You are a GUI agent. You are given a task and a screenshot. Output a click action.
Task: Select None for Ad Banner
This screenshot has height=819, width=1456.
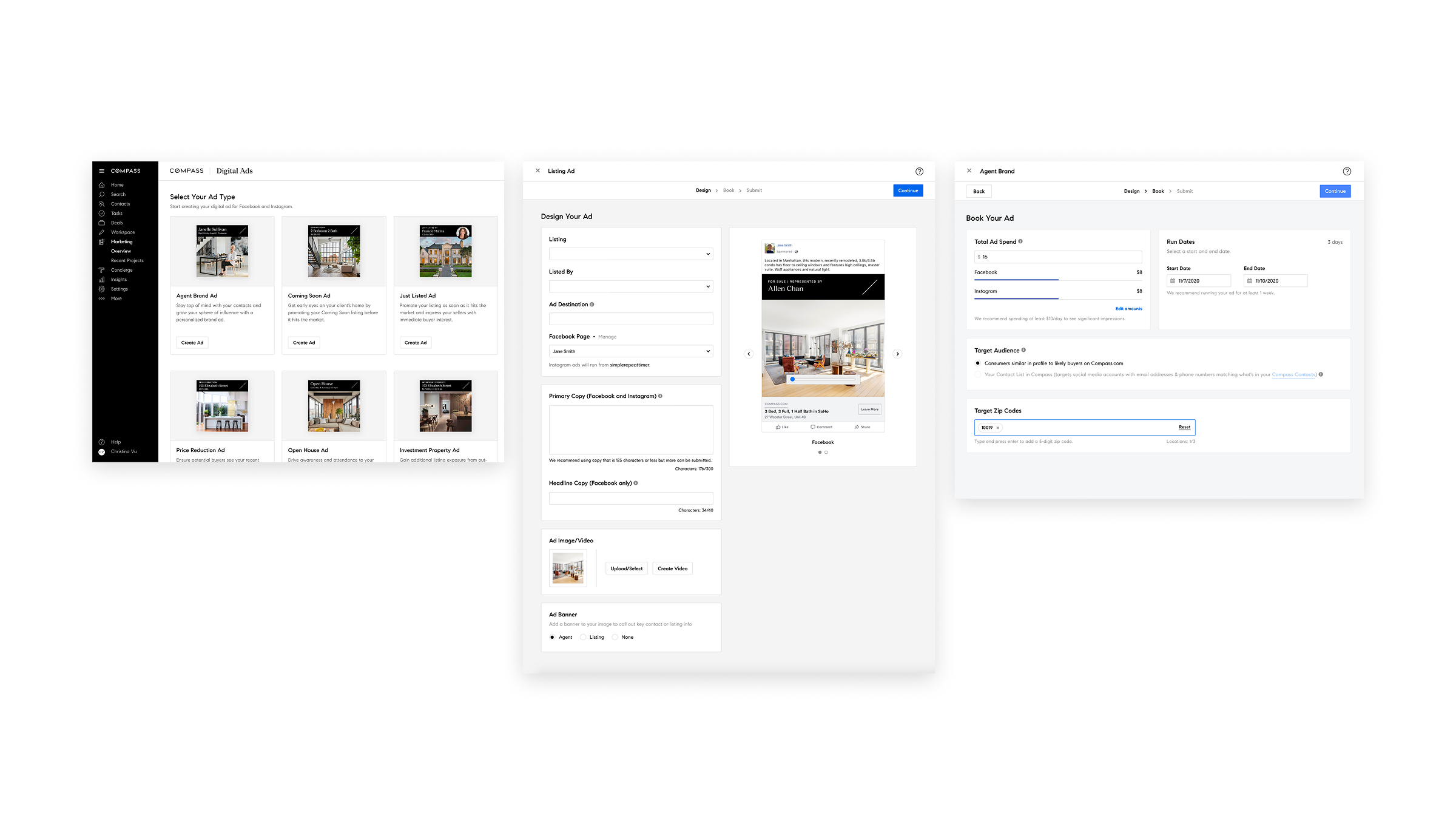tap(615, 637)
